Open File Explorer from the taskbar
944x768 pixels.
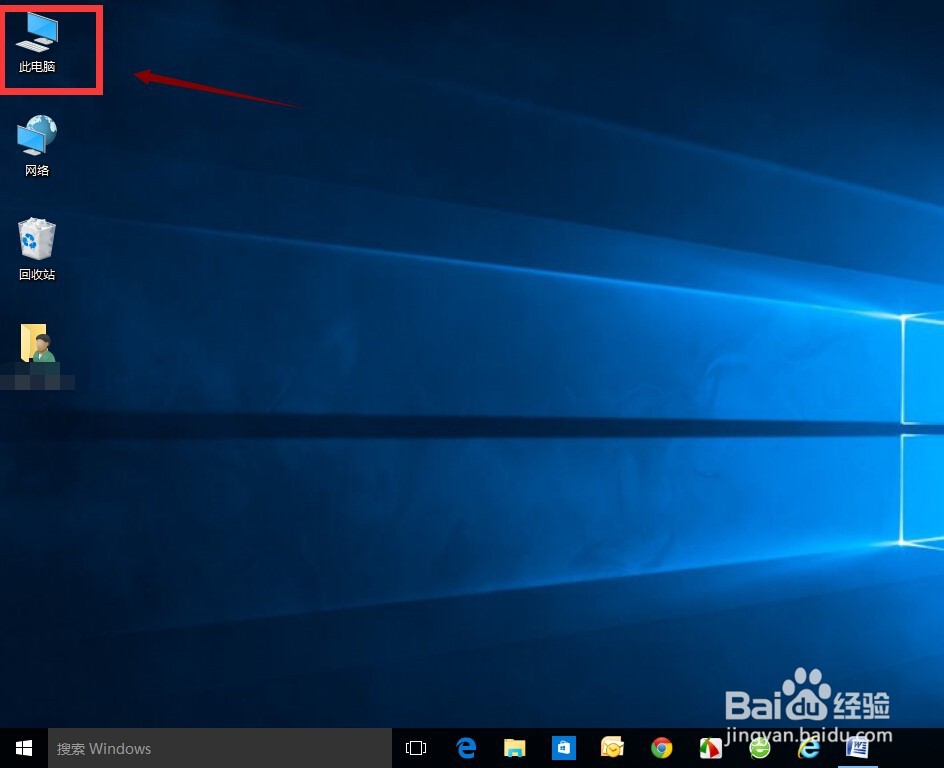click(x=515, y=748)
